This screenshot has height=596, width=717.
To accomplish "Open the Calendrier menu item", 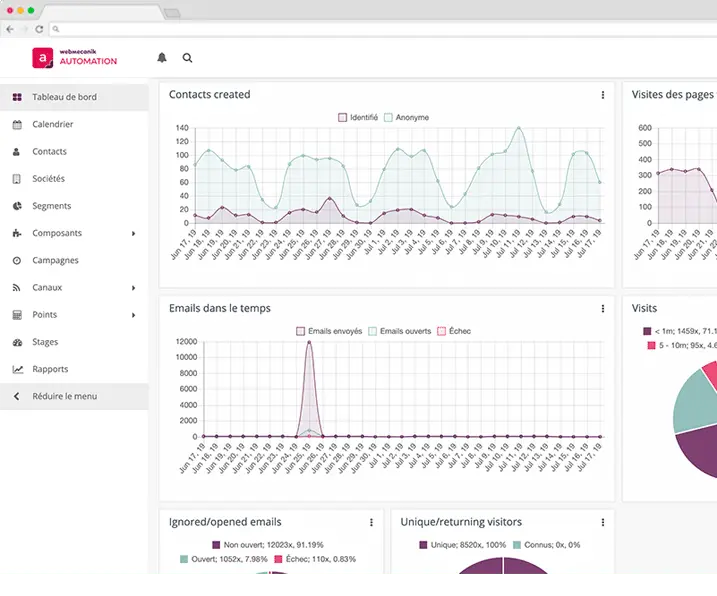I will pos(74,124).
